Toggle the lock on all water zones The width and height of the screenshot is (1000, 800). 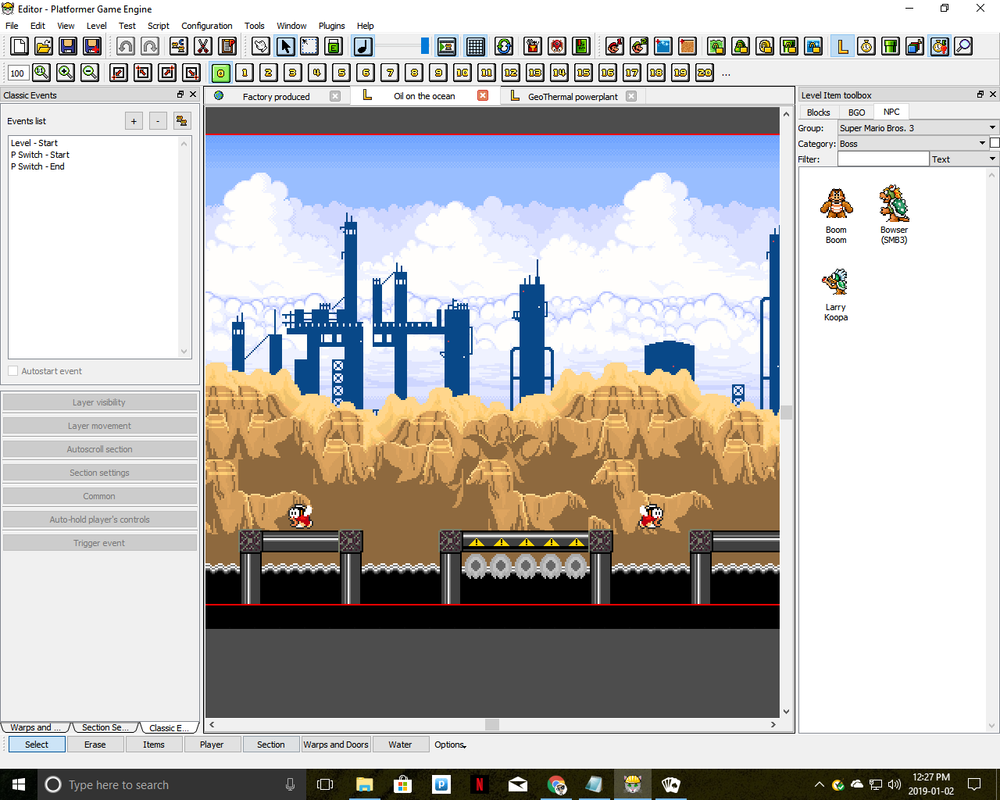click(x=814, y=46)
